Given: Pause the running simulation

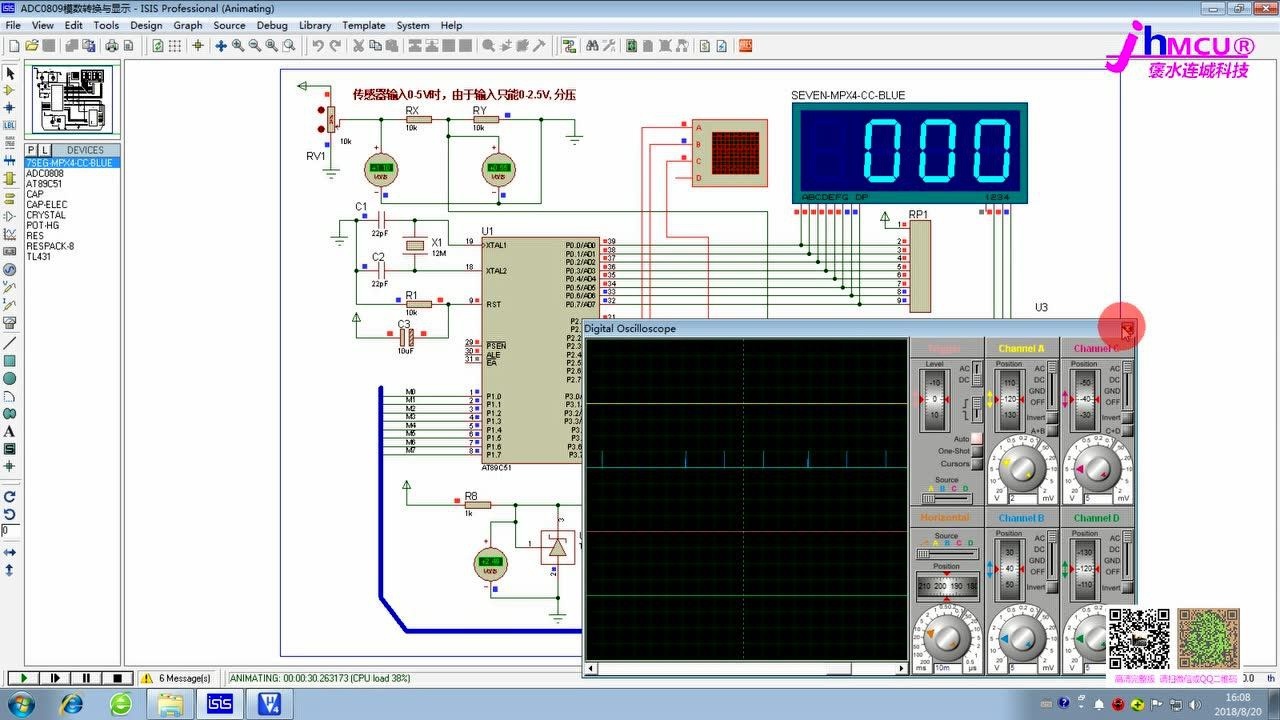Looking at the screenshot, I should pos(87,678).
